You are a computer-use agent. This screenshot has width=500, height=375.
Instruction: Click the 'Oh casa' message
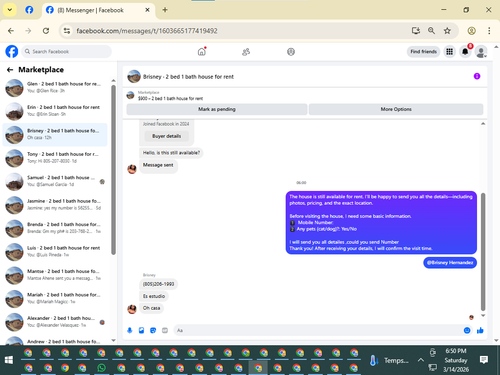151,308
